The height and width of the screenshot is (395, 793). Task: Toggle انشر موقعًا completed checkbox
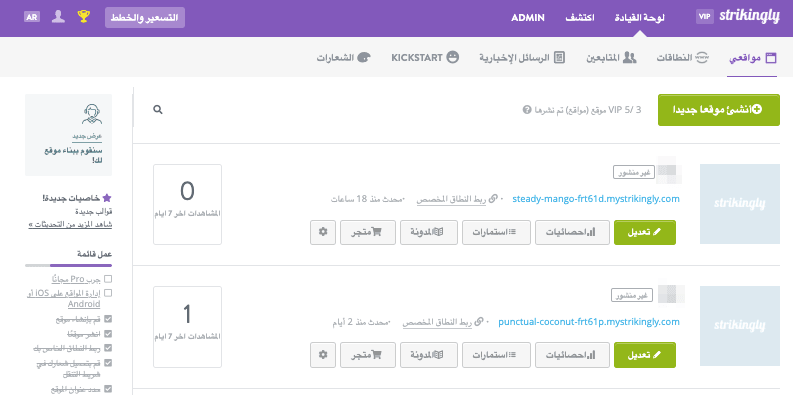coord(108,334)
